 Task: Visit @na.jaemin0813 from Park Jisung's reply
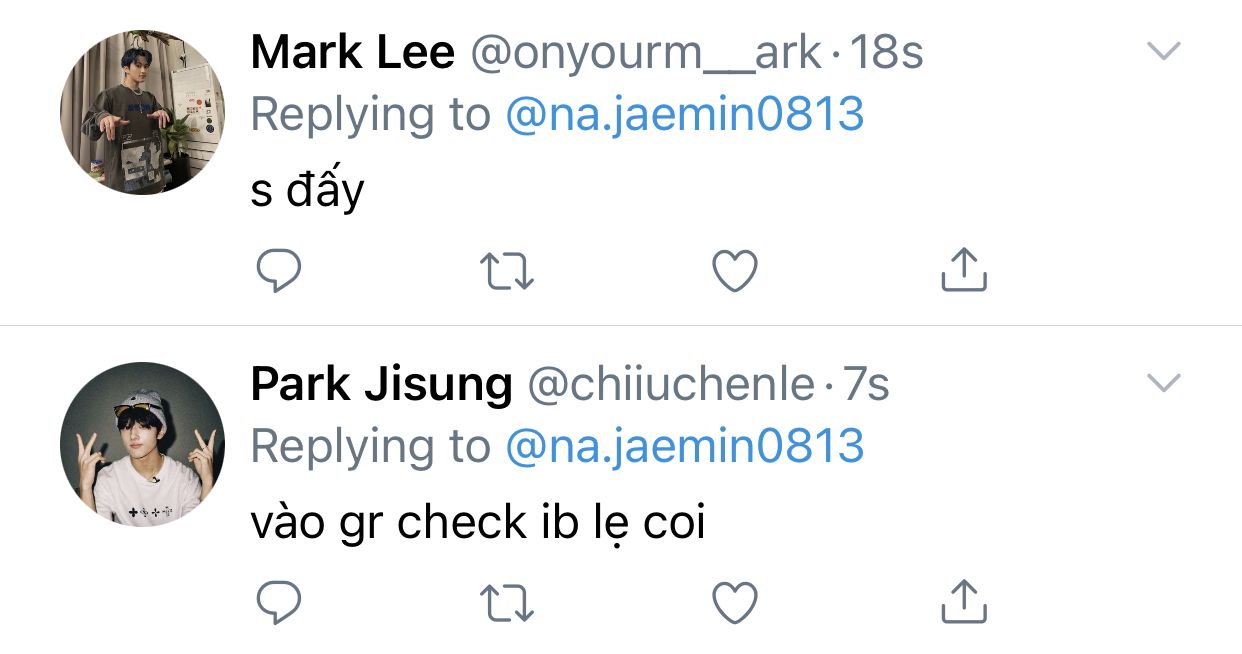[x=684, y=447]
